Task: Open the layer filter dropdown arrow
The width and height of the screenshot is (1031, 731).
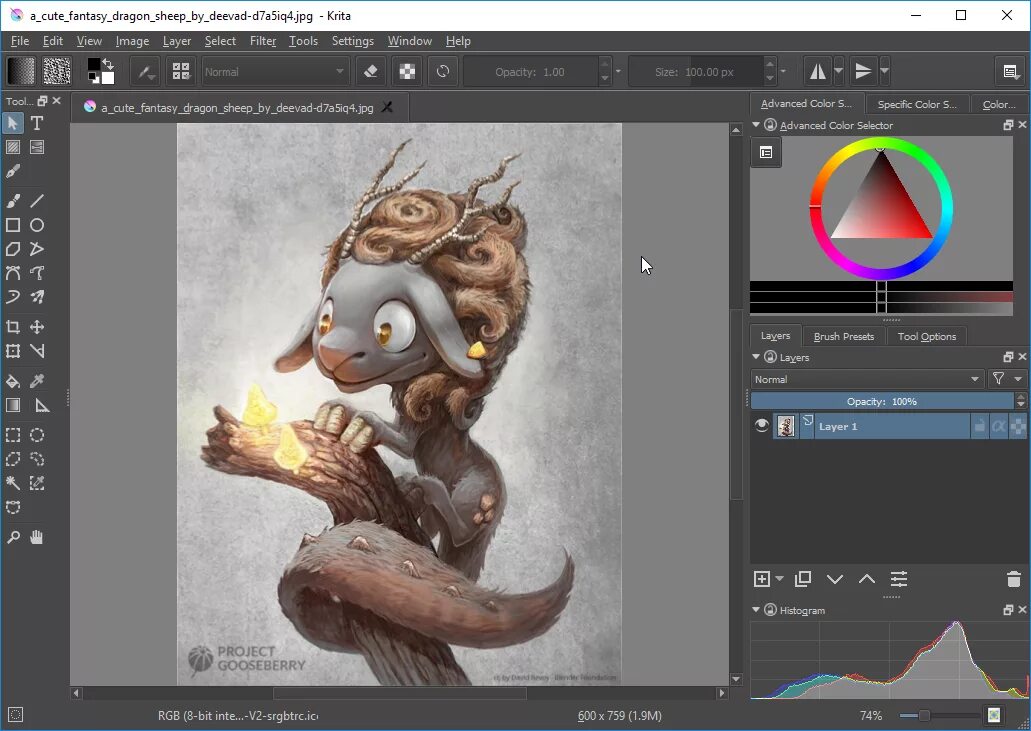Action: [x=1018, y=379]
